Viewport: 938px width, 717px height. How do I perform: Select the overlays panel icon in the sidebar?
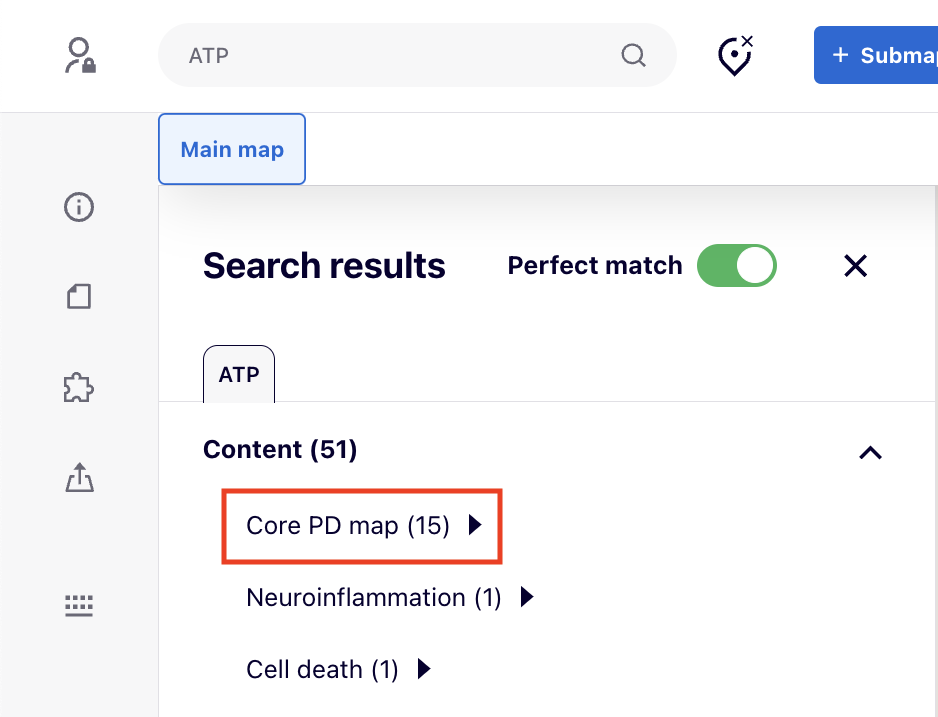click(78, 297)
